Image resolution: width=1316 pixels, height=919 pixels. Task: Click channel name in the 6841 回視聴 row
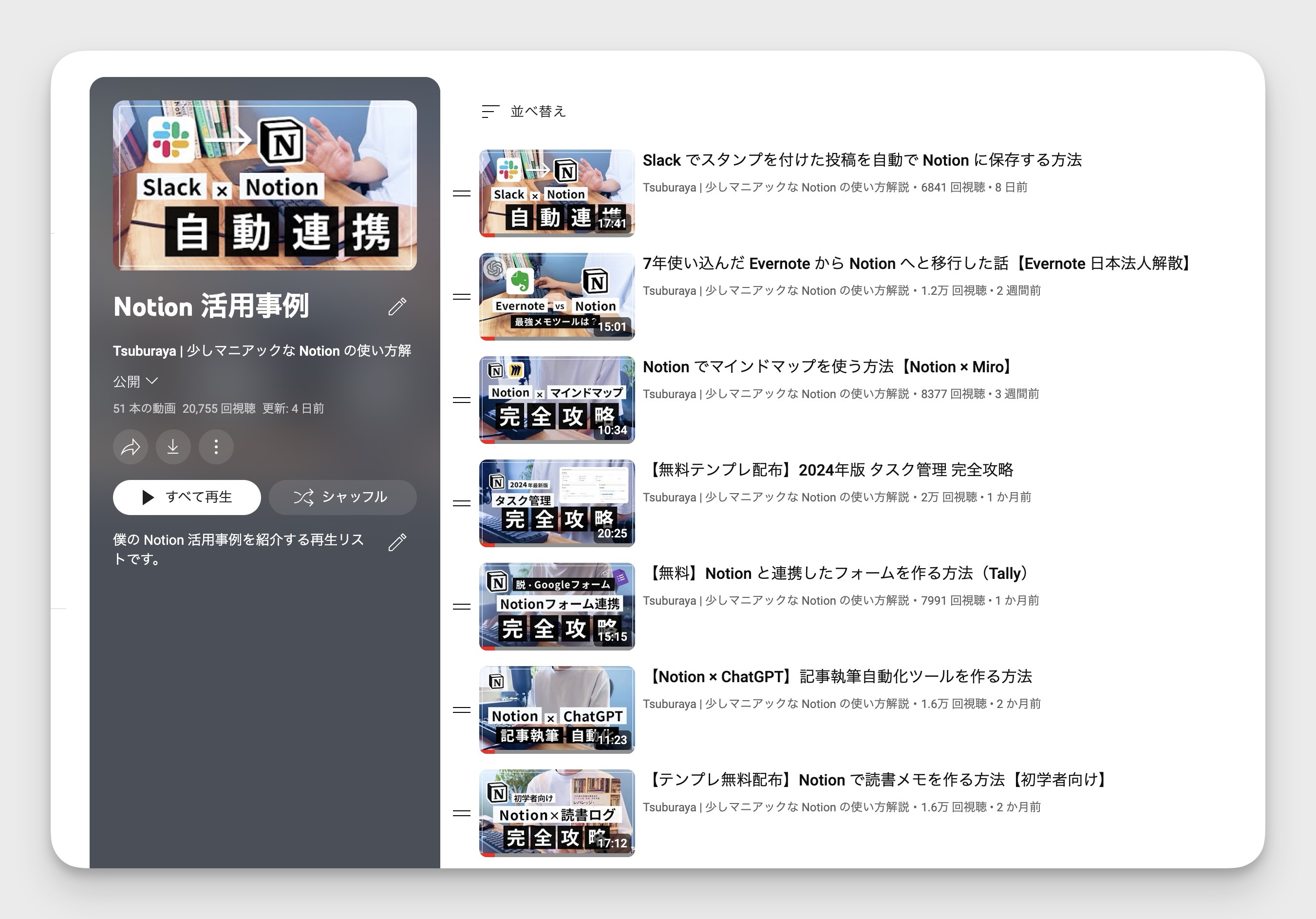point(775,188)
